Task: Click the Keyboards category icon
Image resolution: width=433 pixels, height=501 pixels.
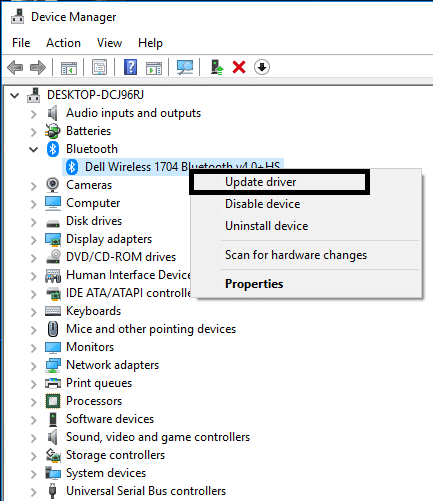Action: pos(53,311)
